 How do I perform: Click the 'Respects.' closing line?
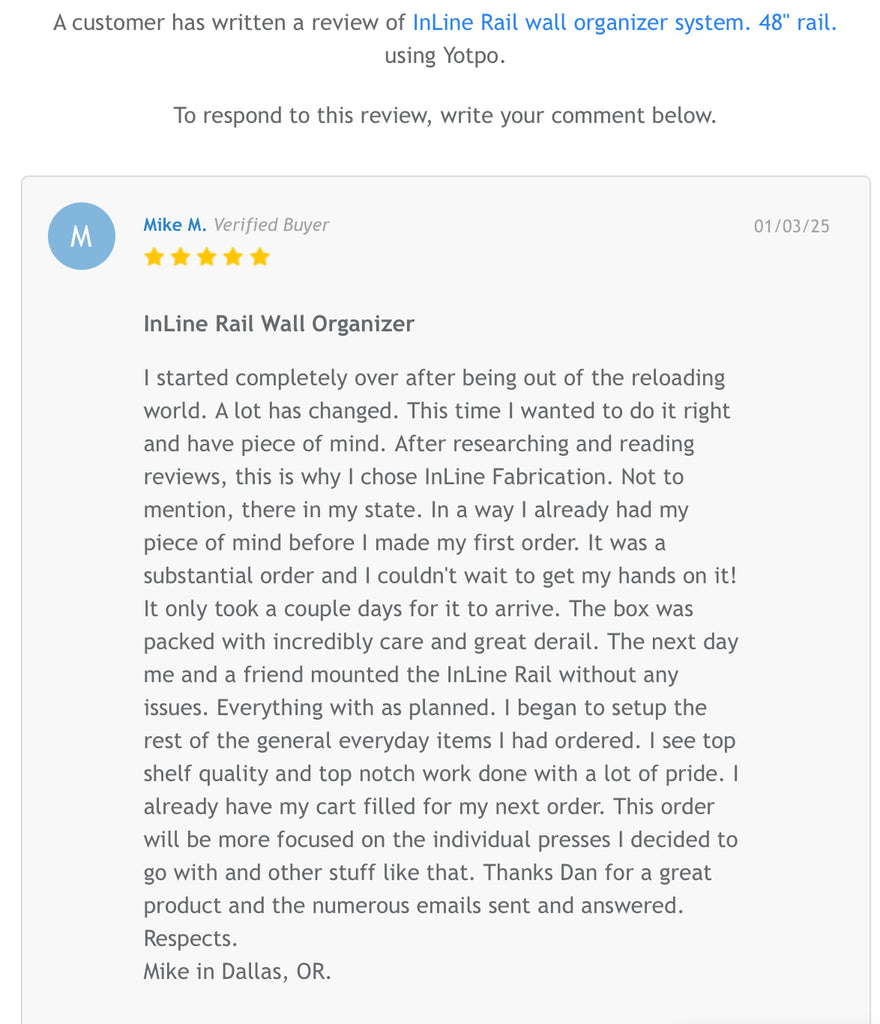(x=188, y=938)
